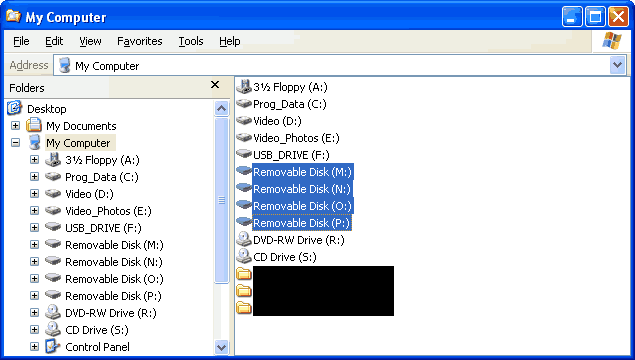This screenshot has height=360, width=635.
Task: Click Video (D:) drive icon in file list
Action: click(x=244, y=121)
